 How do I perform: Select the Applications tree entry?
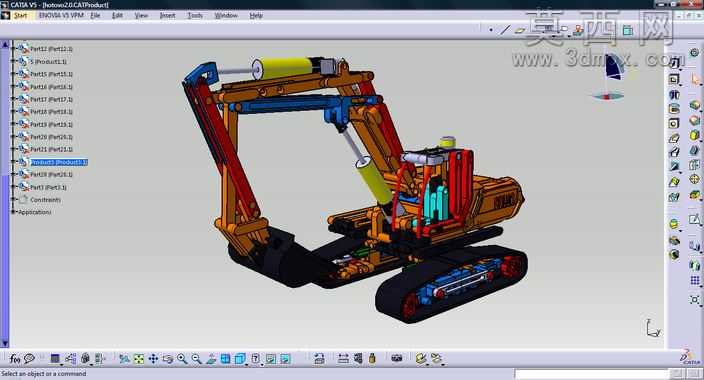pos(35,212)
